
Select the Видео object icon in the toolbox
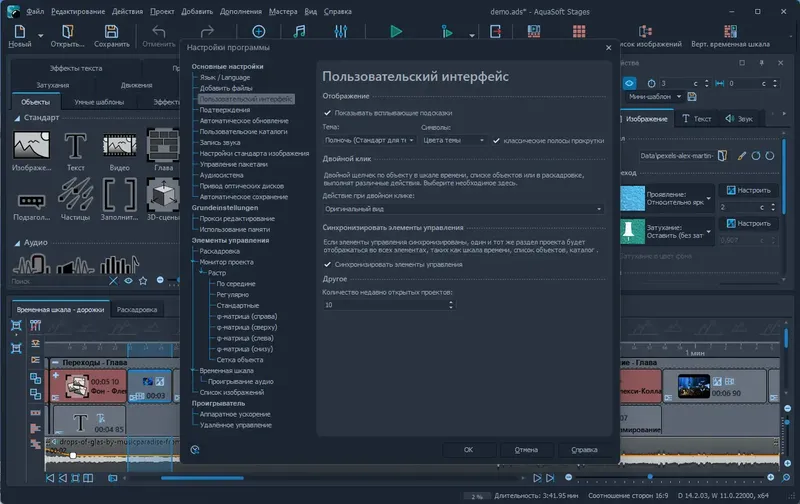coord(118,146)
